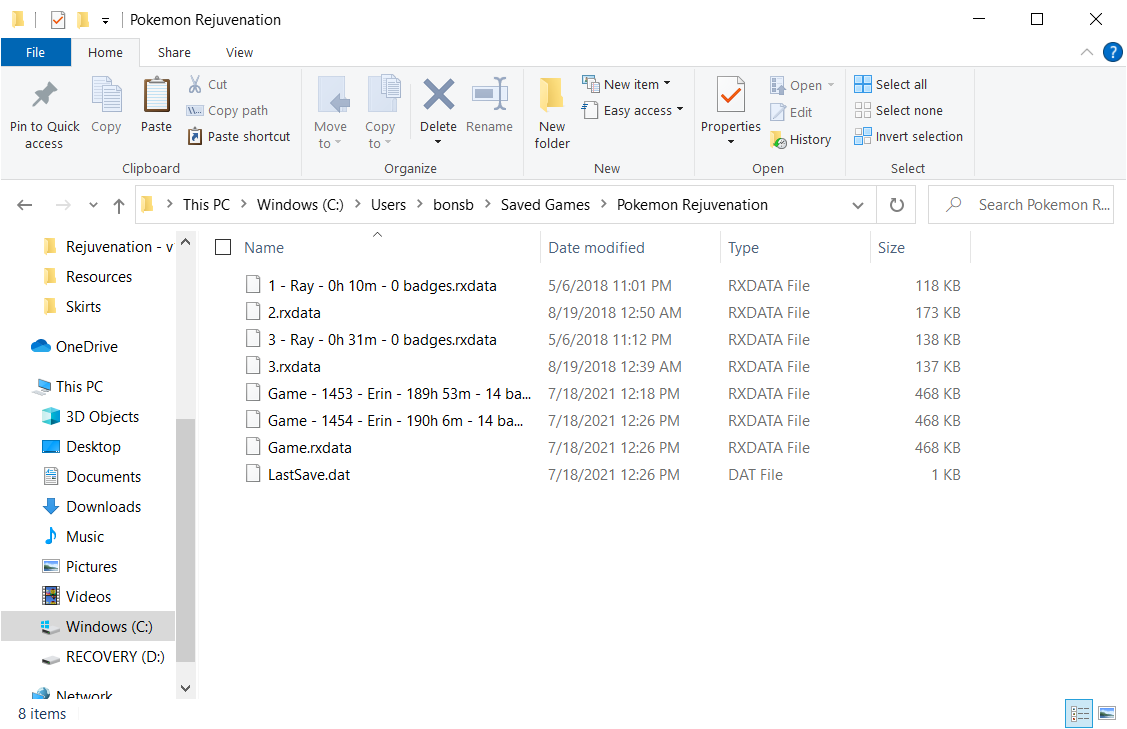Switch to the View ribbon tab
1127x729 pixels.
pos(239,52)
